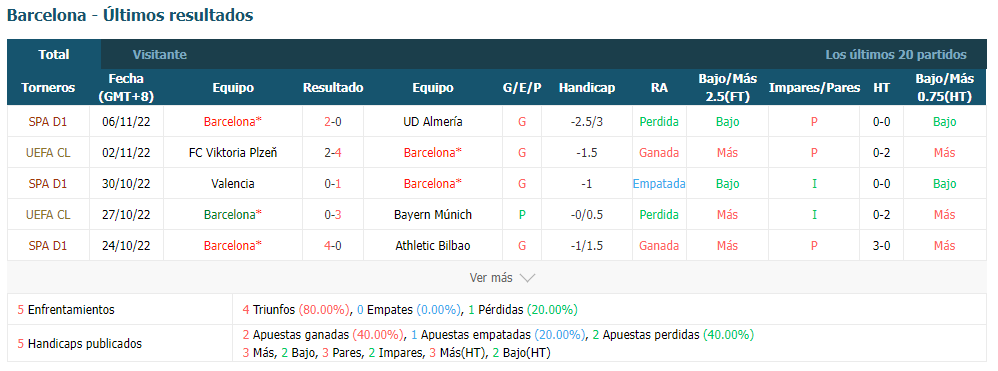Click the 4-0 result against Athletic Bilbao

click(x=333, y=246)
